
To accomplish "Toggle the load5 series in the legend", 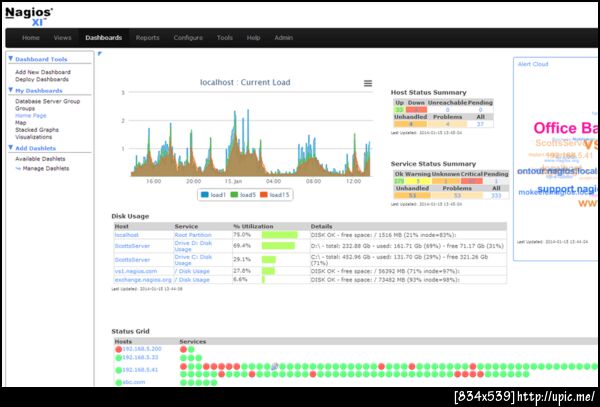I will (243, 195).
